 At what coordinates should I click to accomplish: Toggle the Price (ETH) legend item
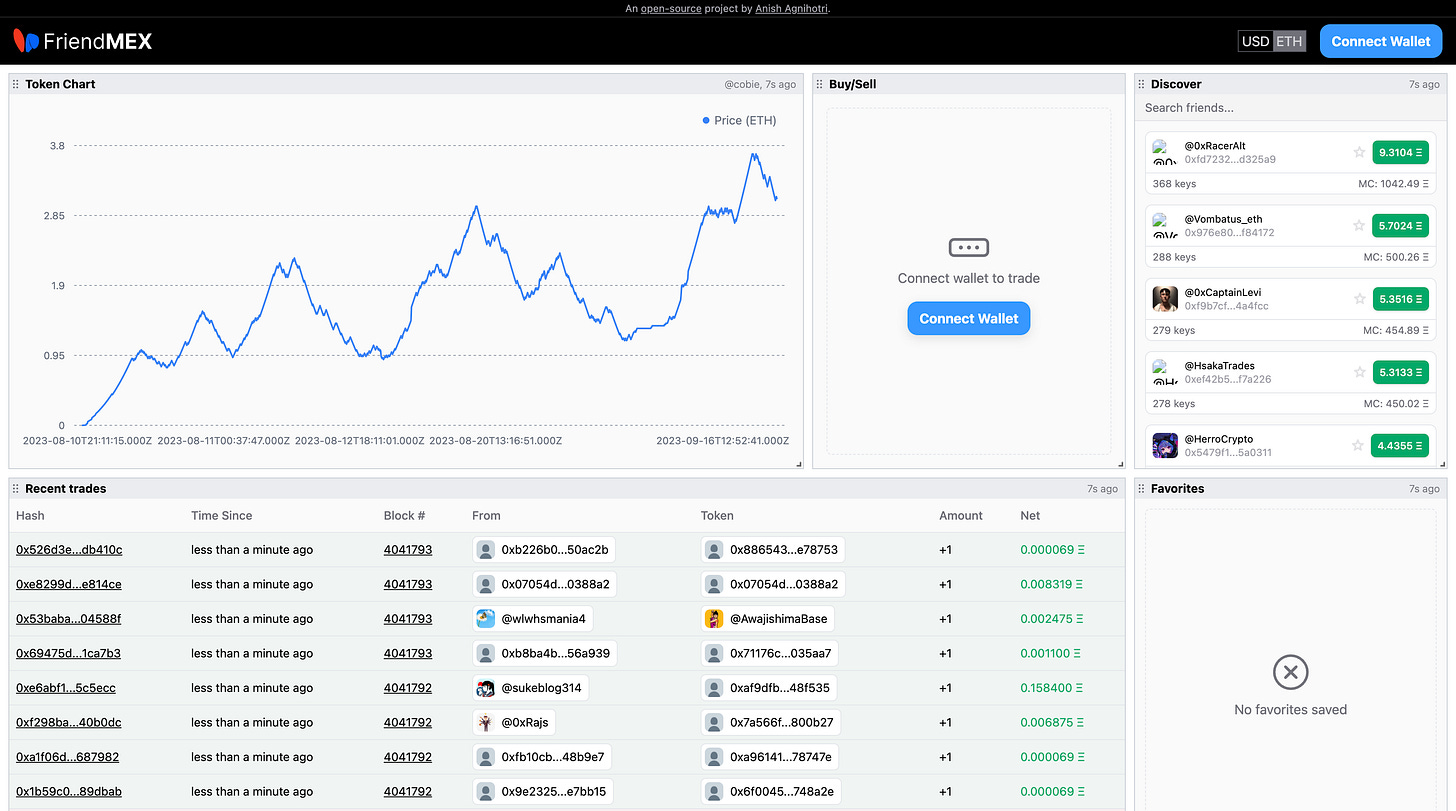[739, 120]
